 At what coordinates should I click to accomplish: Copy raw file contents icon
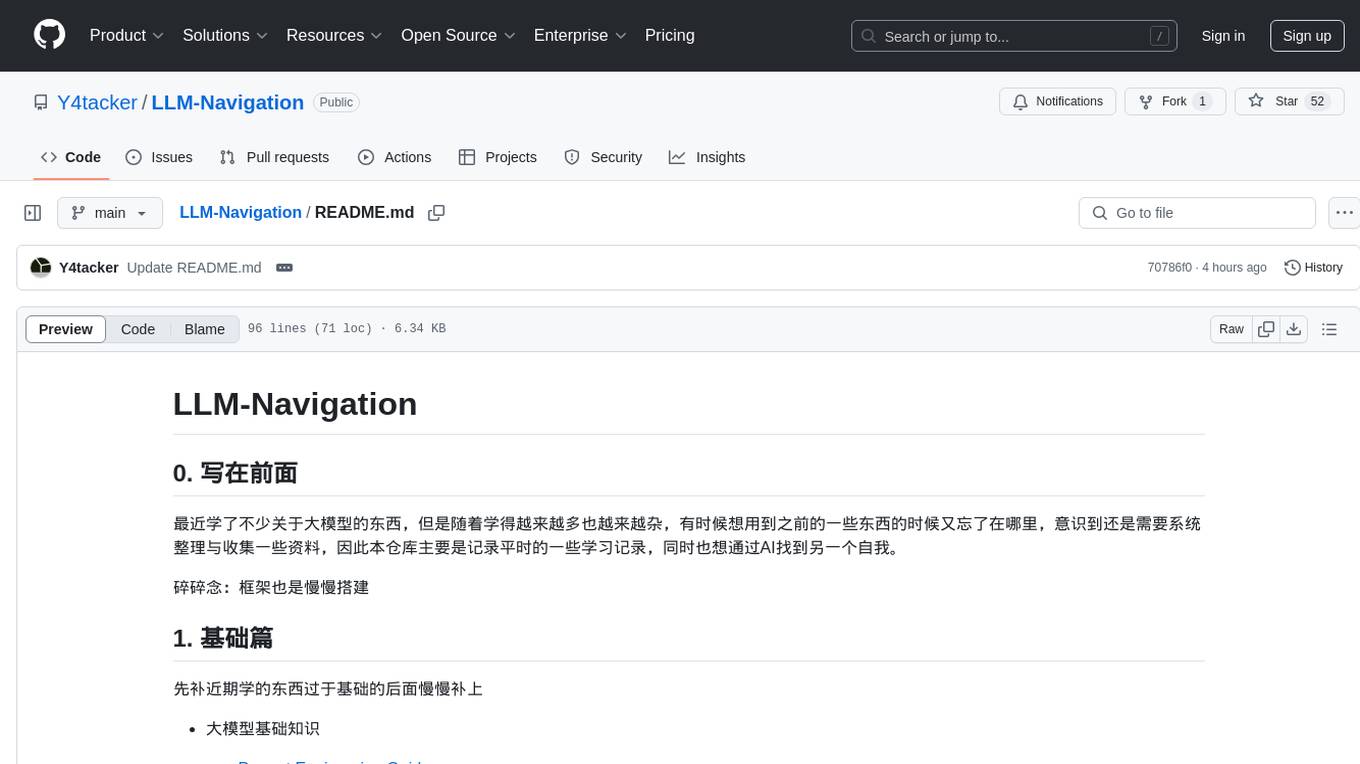point(1266,329)
